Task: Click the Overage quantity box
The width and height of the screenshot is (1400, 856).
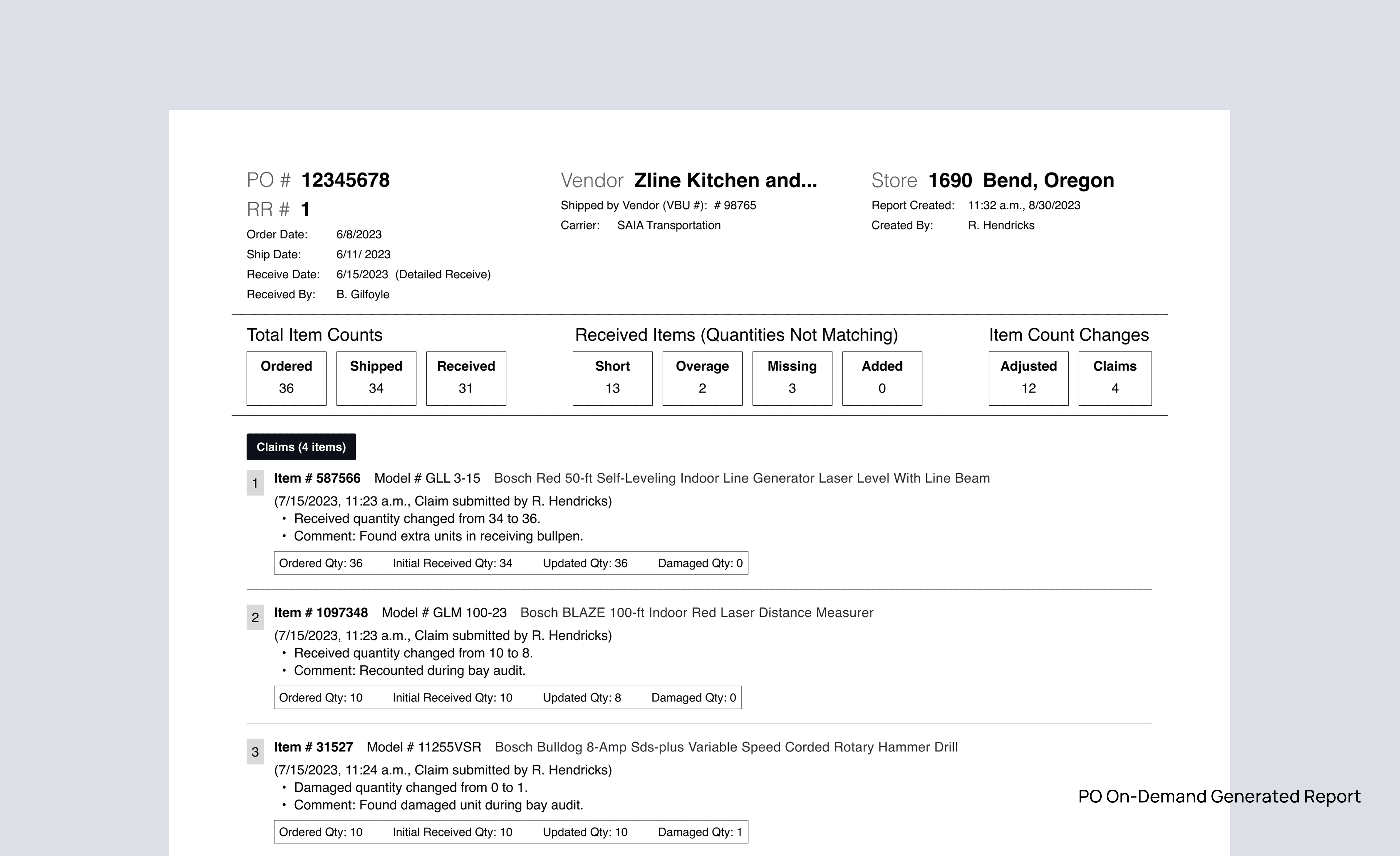Action: click(702, 378)
